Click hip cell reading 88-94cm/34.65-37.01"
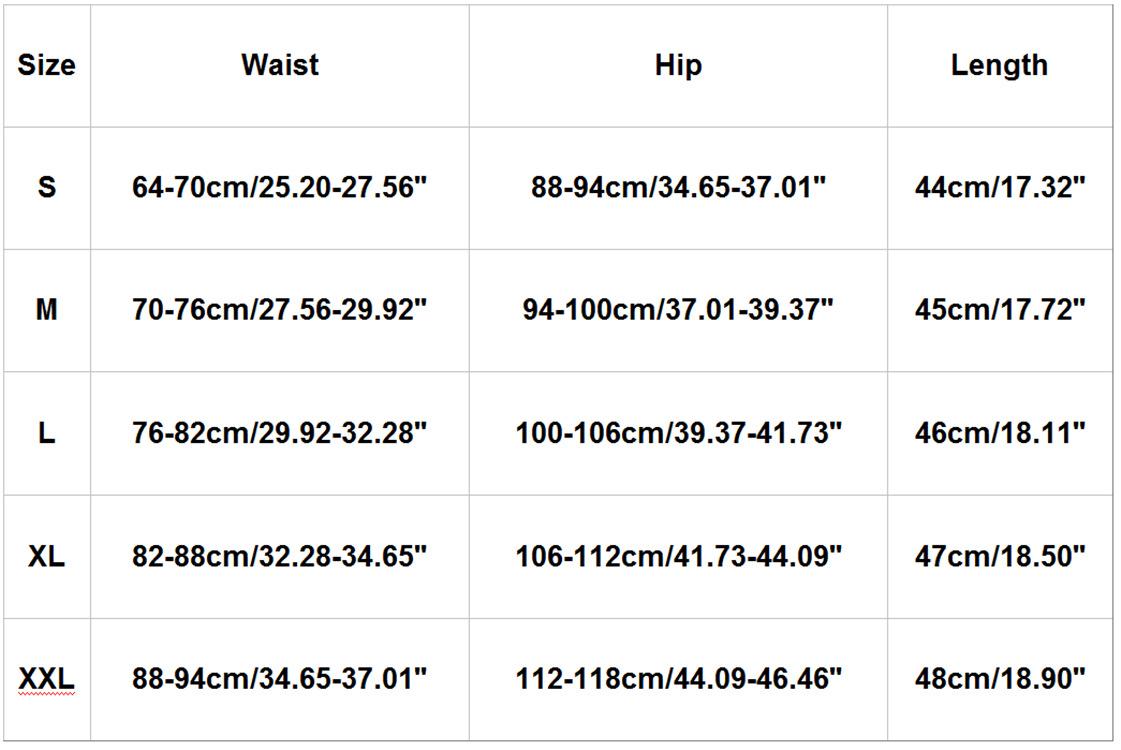 (x=678, y=187)
